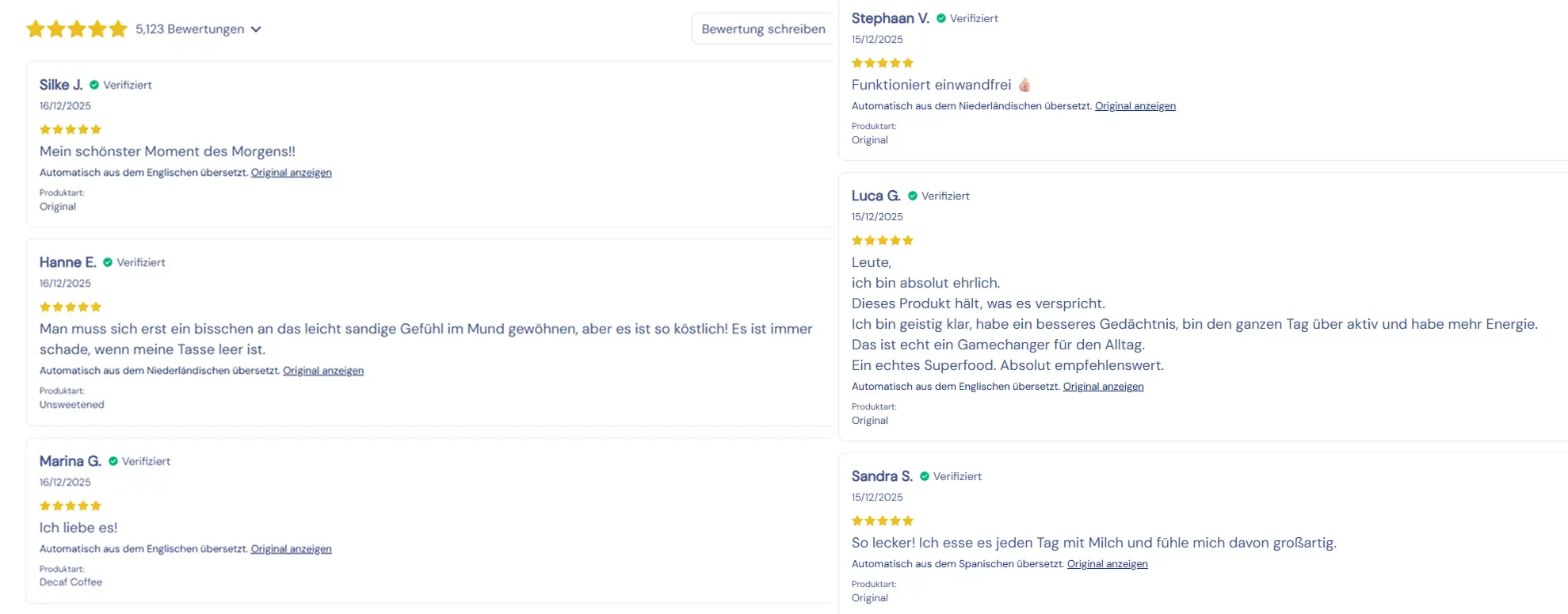Click Bewertung schreiben button
Image resolution: width=1568 pixels, height=614 pixels.
pos(761,29)
